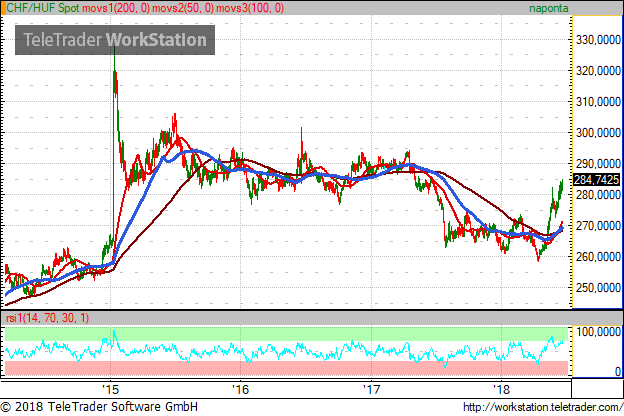Click the 270,0000 price axis label
Screen dimensions: 624x416
(x=598, y=226)
